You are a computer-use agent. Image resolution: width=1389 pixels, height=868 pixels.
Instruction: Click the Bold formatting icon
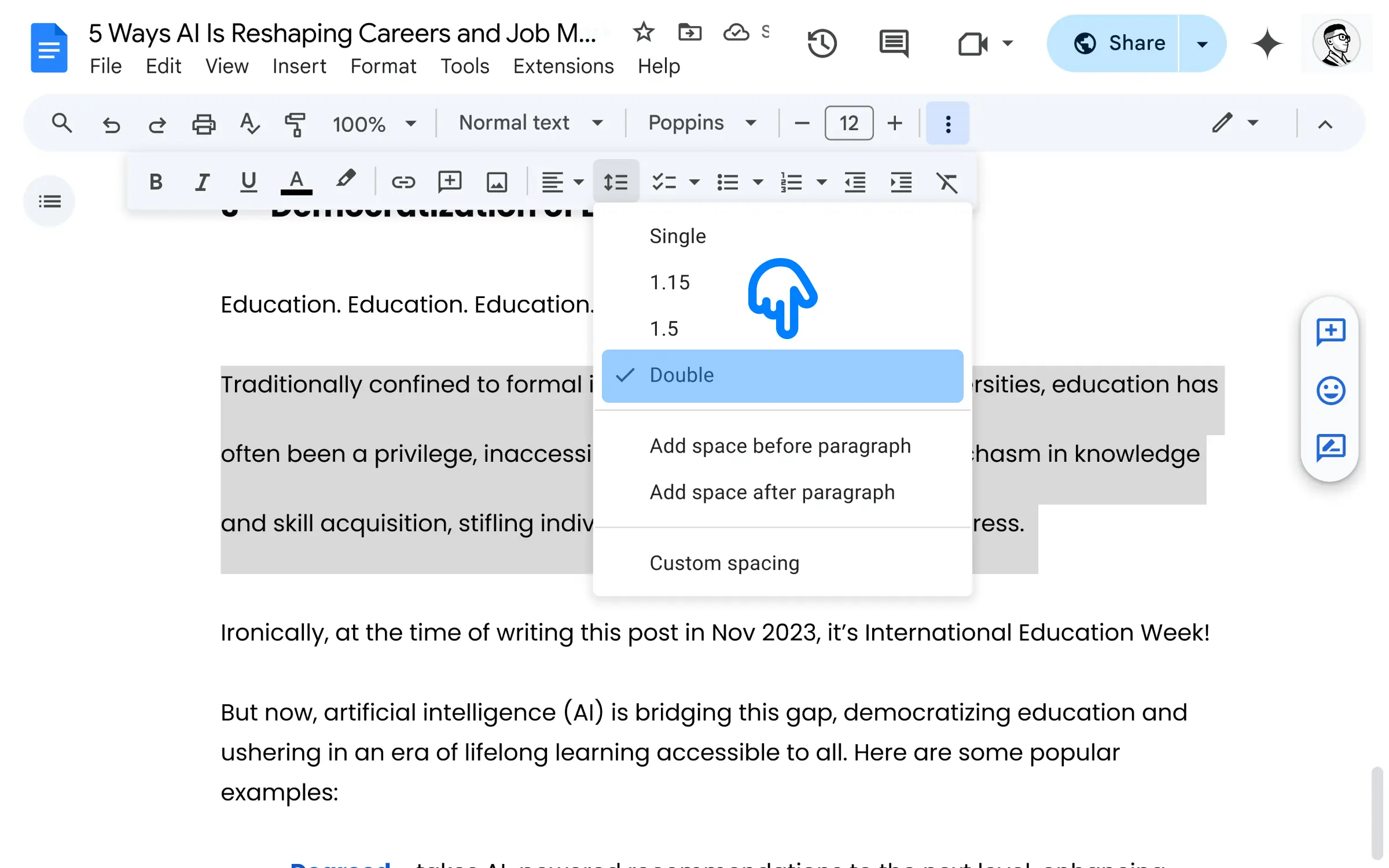pyautogui.click(x=156, y=181)
